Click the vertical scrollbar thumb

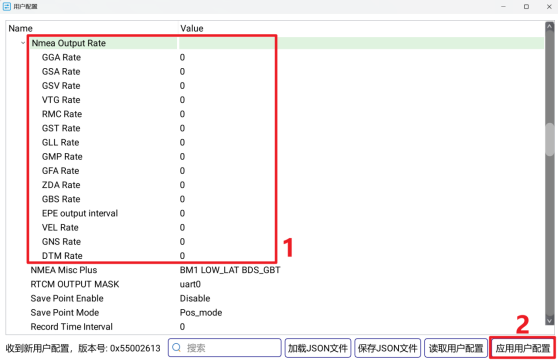[x=550, y=139]
